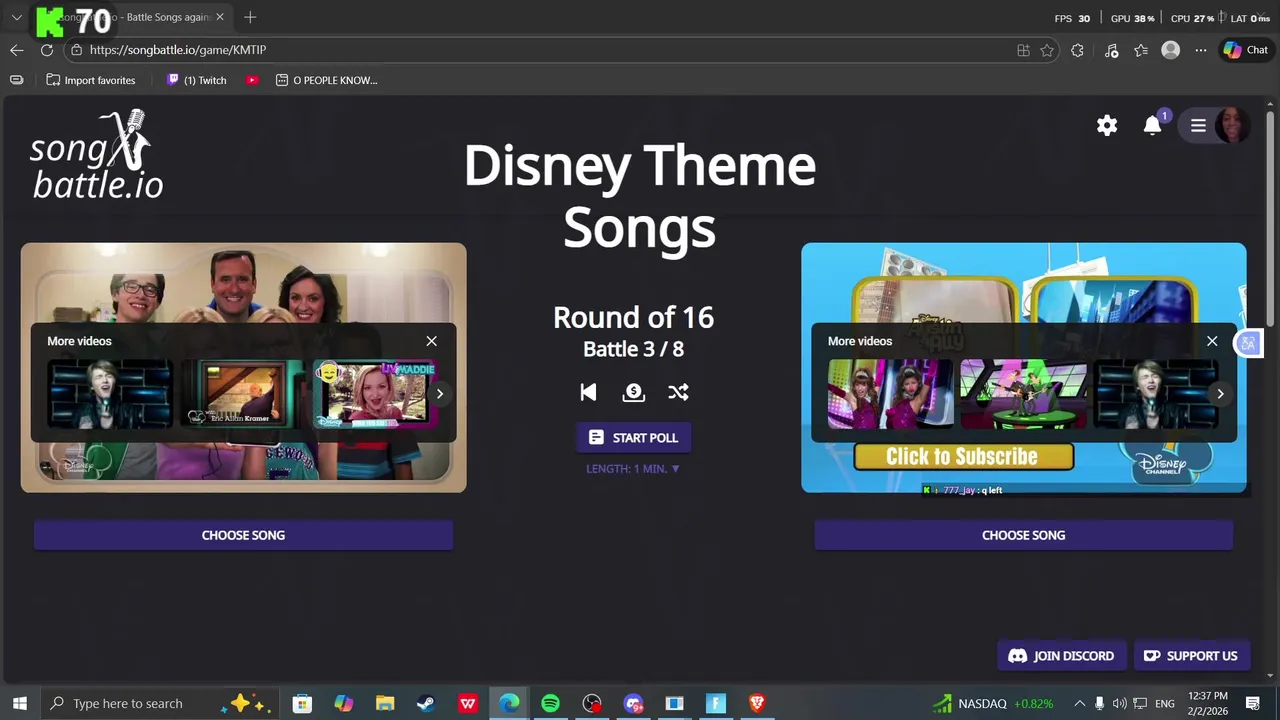Open the browser profile icon
1280x720 pixels.
coord(1171,50)
